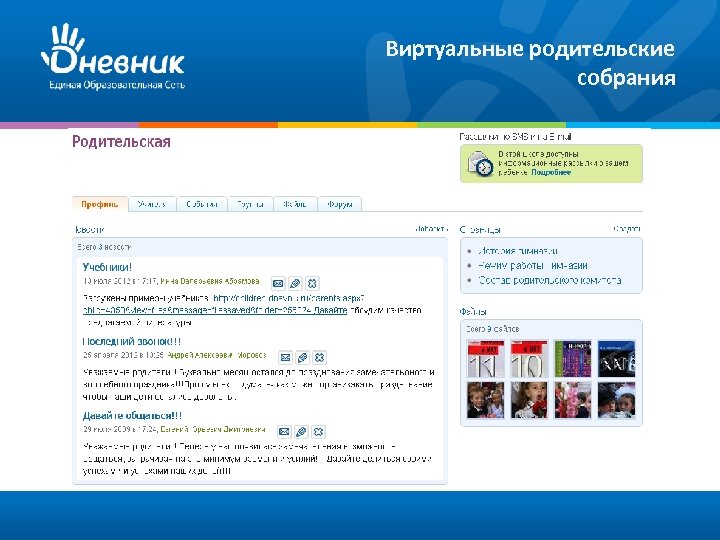Click the envelope icon for Давайте общаться!!! news
The height and width of the screenshot is (540, 720).
tap(284, 432)
